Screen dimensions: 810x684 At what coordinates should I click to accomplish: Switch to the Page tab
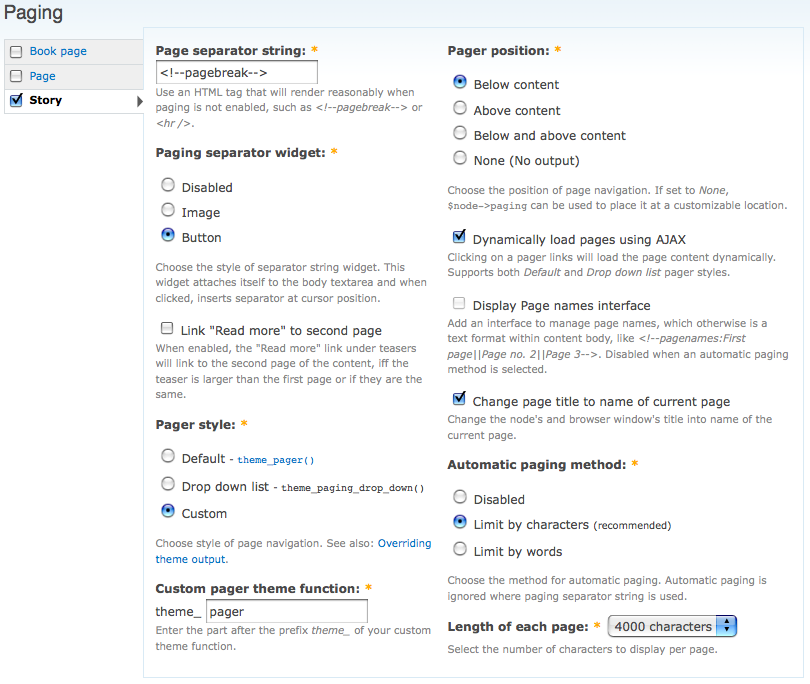coord(42,76)
